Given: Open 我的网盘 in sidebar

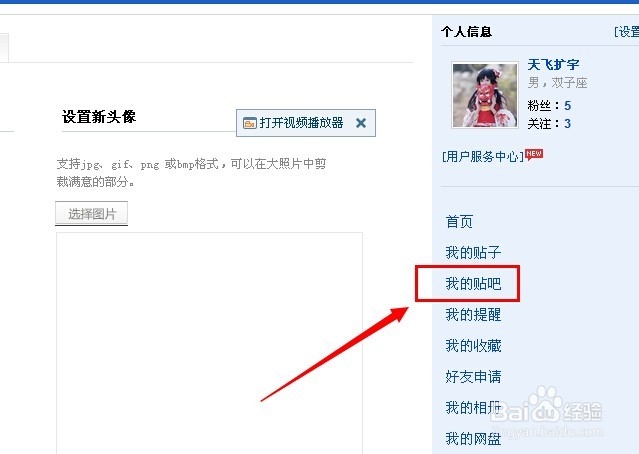Looking at the screenshot, I should click(x=473, y=439).
